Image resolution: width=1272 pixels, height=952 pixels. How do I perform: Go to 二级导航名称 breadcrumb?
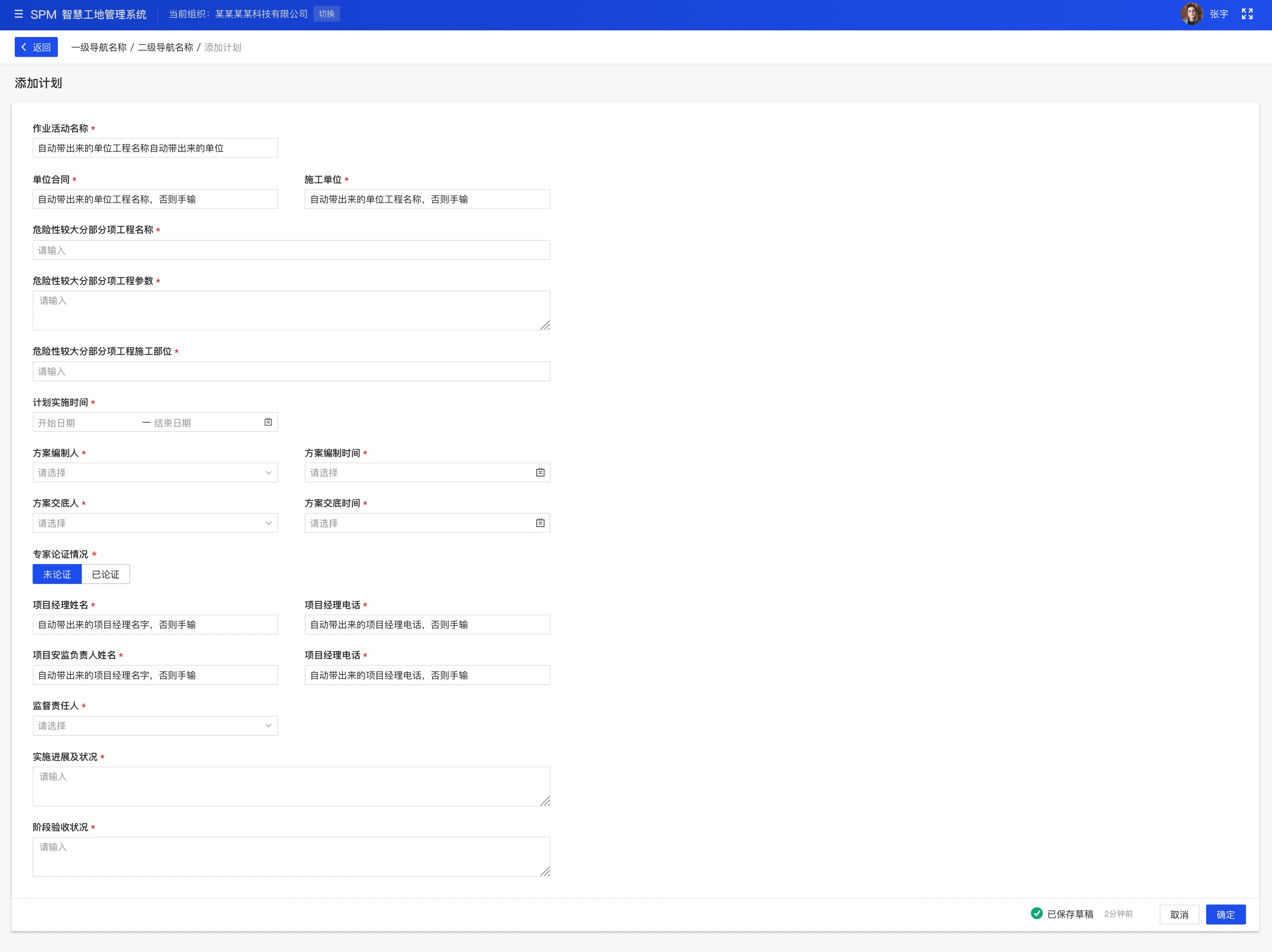click(x=166, y=47)
